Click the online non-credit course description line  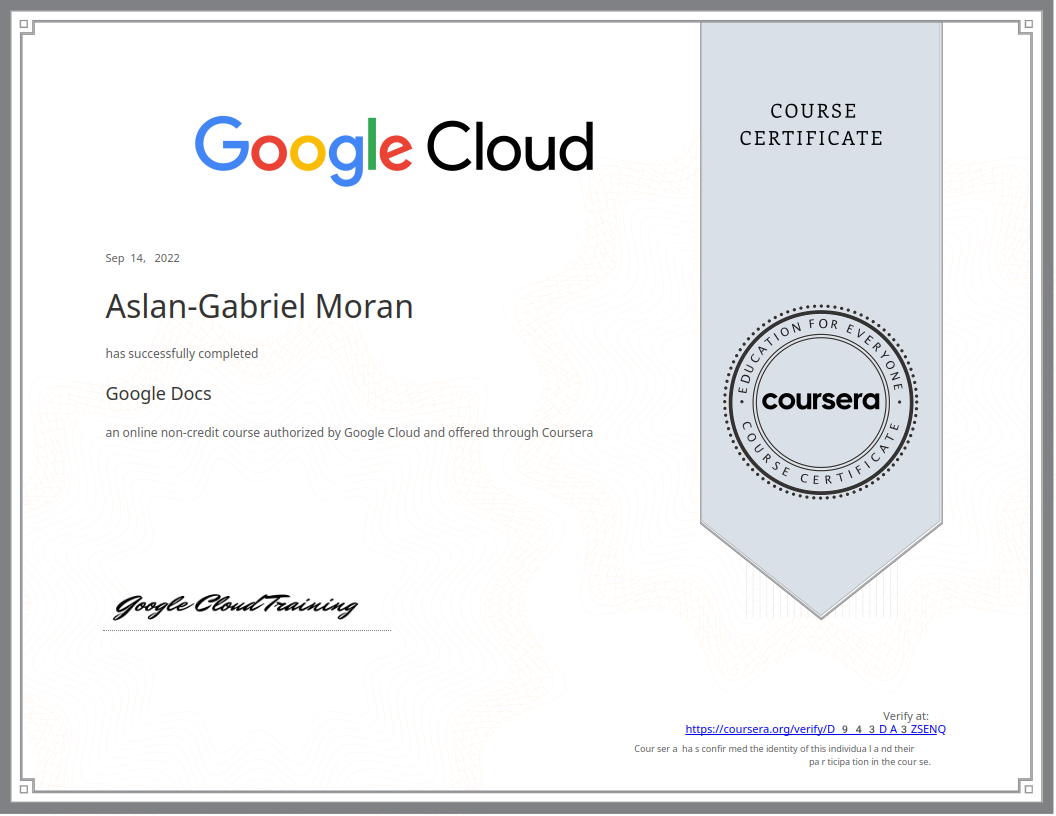[349, 433]
